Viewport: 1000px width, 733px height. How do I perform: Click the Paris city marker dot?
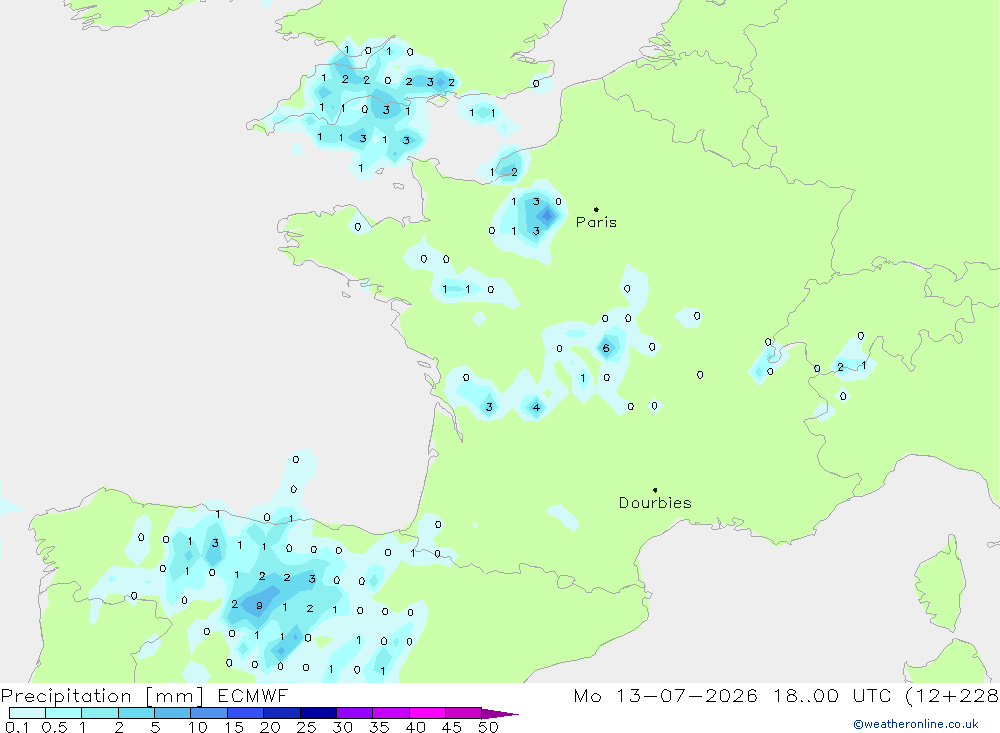pyautogui.click(x=596, y=209)
